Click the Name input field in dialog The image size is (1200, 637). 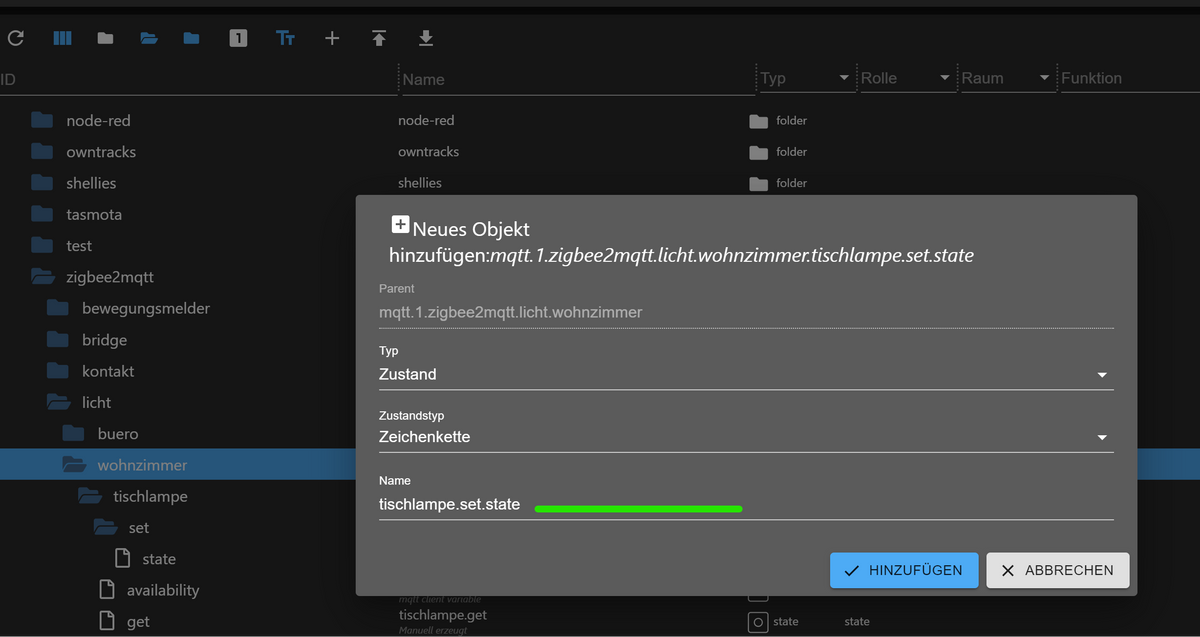pyautogui.click(x=746, y=505)
